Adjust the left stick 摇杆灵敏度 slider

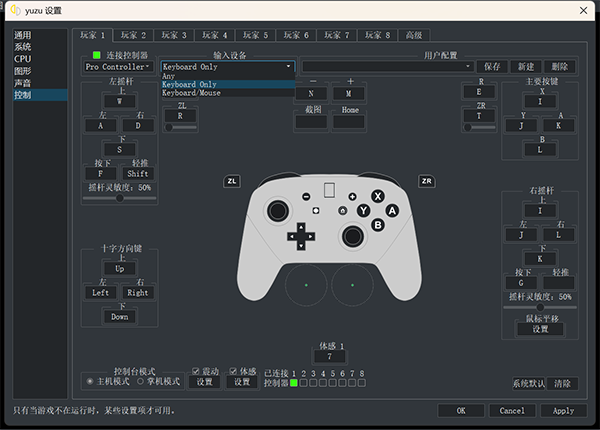tap(119, 198)
